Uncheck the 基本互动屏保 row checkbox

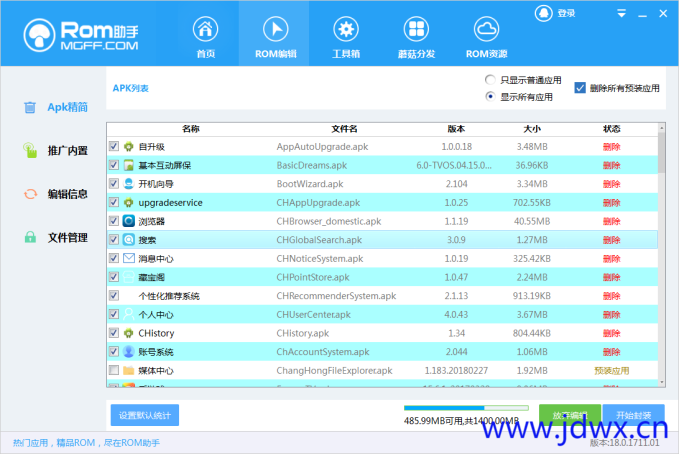(x=114, y=165)
